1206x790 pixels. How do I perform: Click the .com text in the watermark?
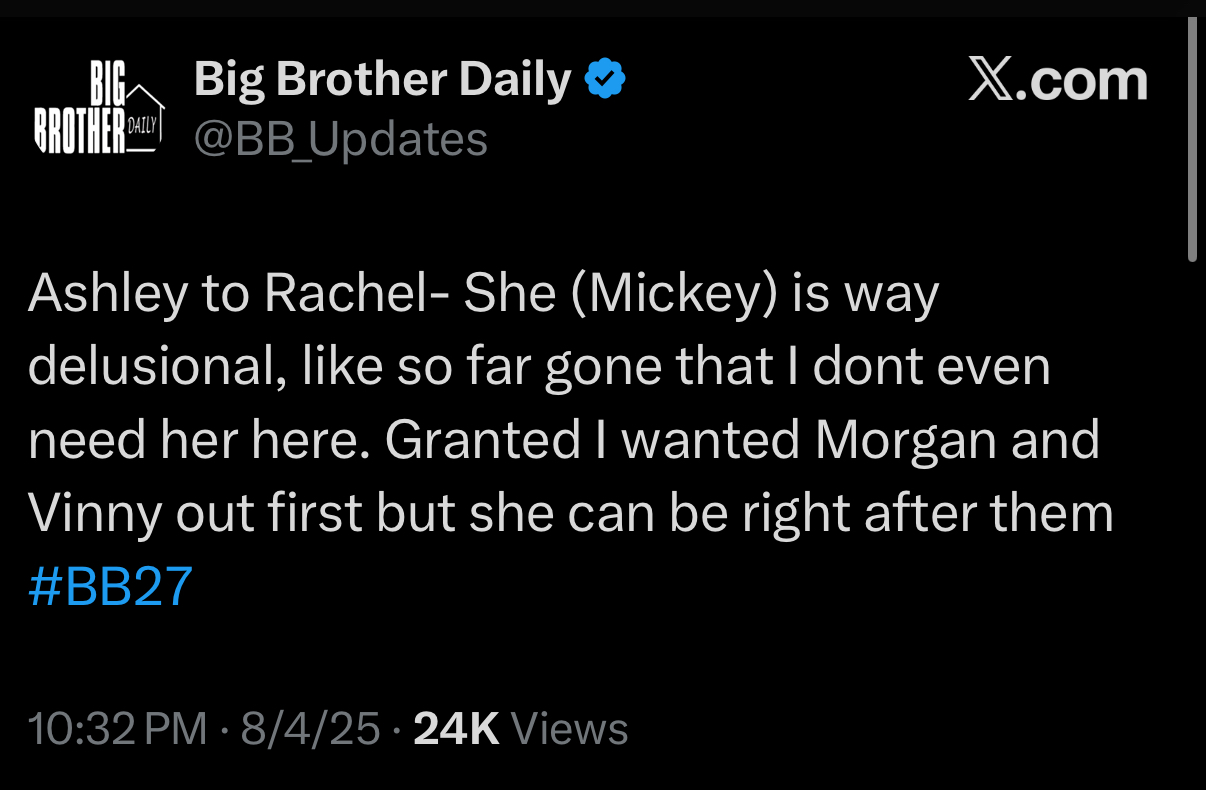[x=1084, y=80]
